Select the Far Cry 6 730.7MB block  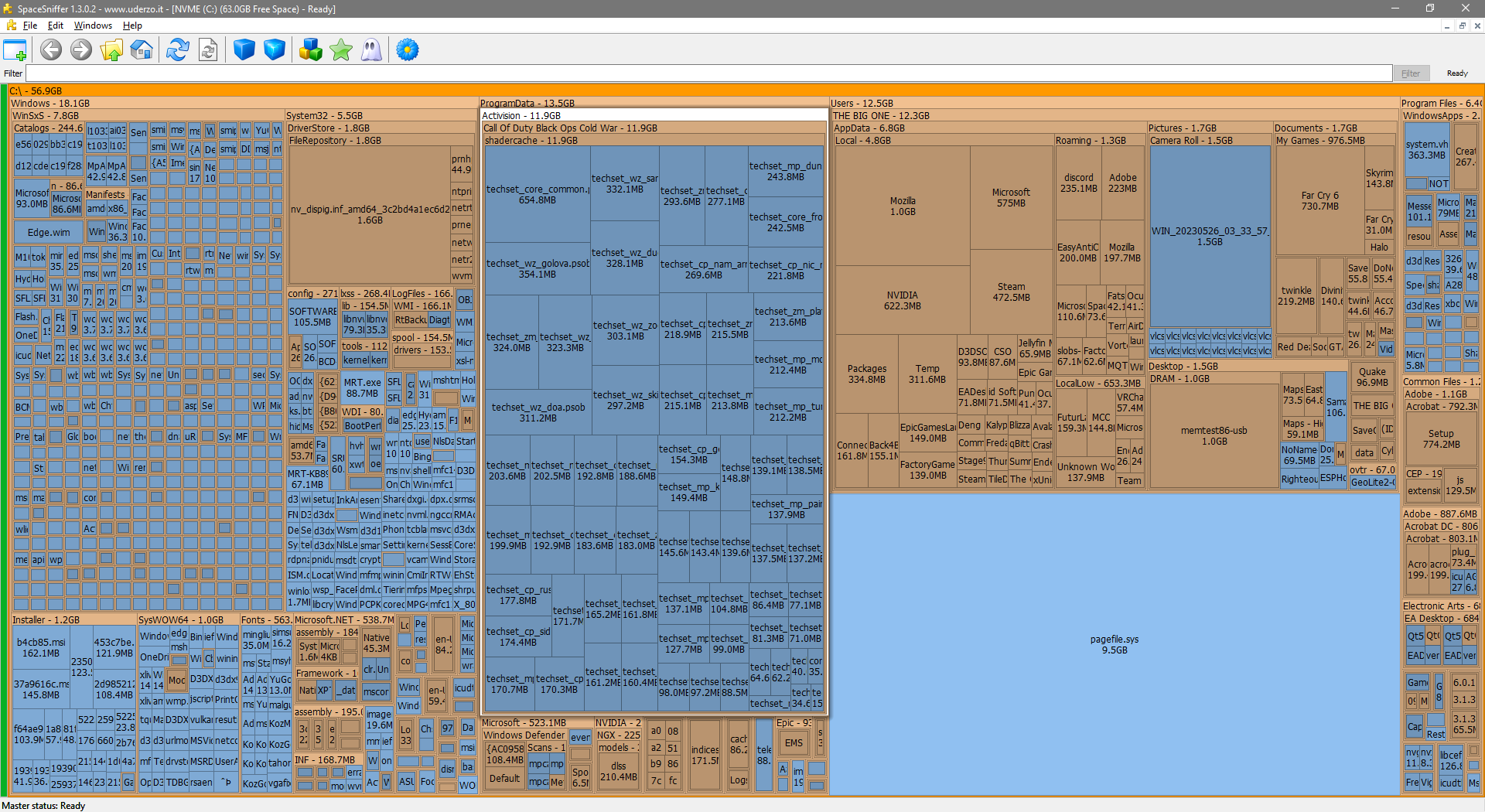tap(1319, 200)
